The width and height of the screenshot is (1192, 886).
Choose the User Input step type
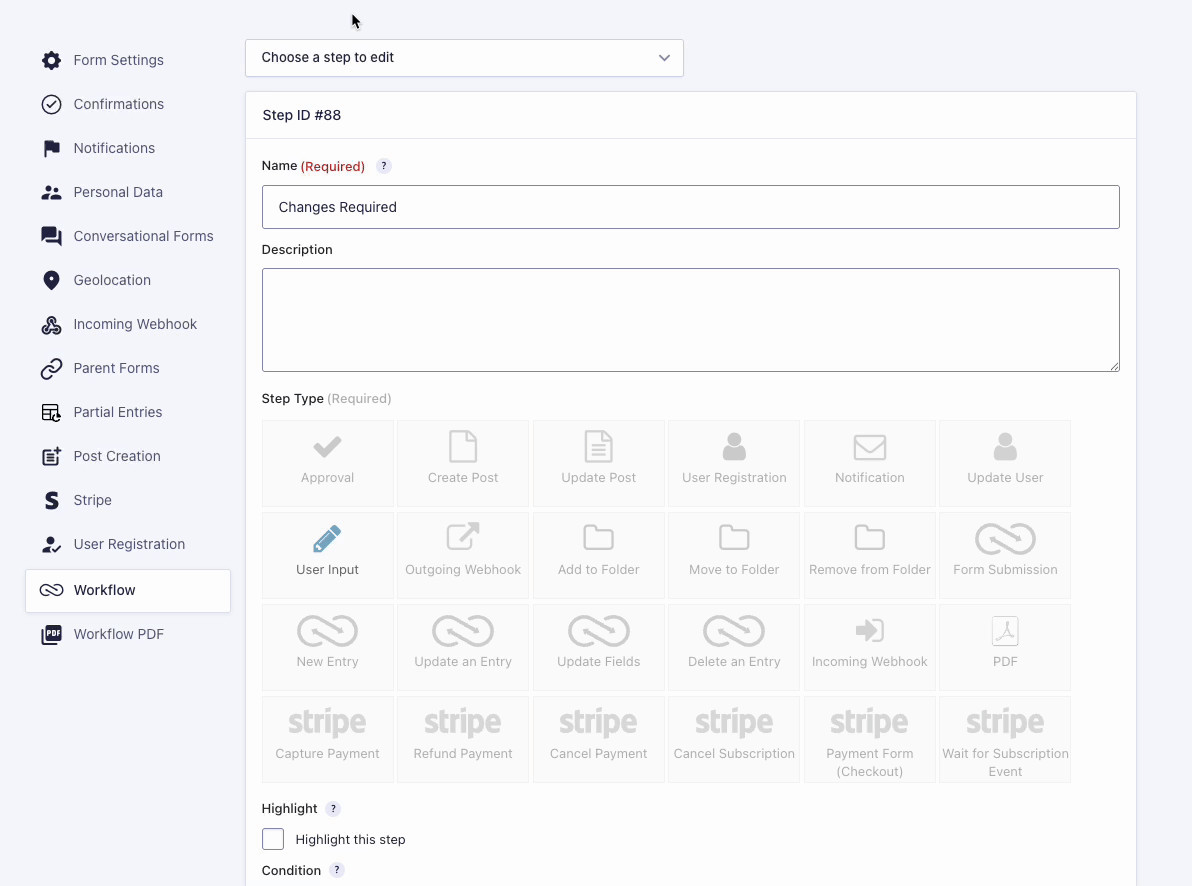327,555
